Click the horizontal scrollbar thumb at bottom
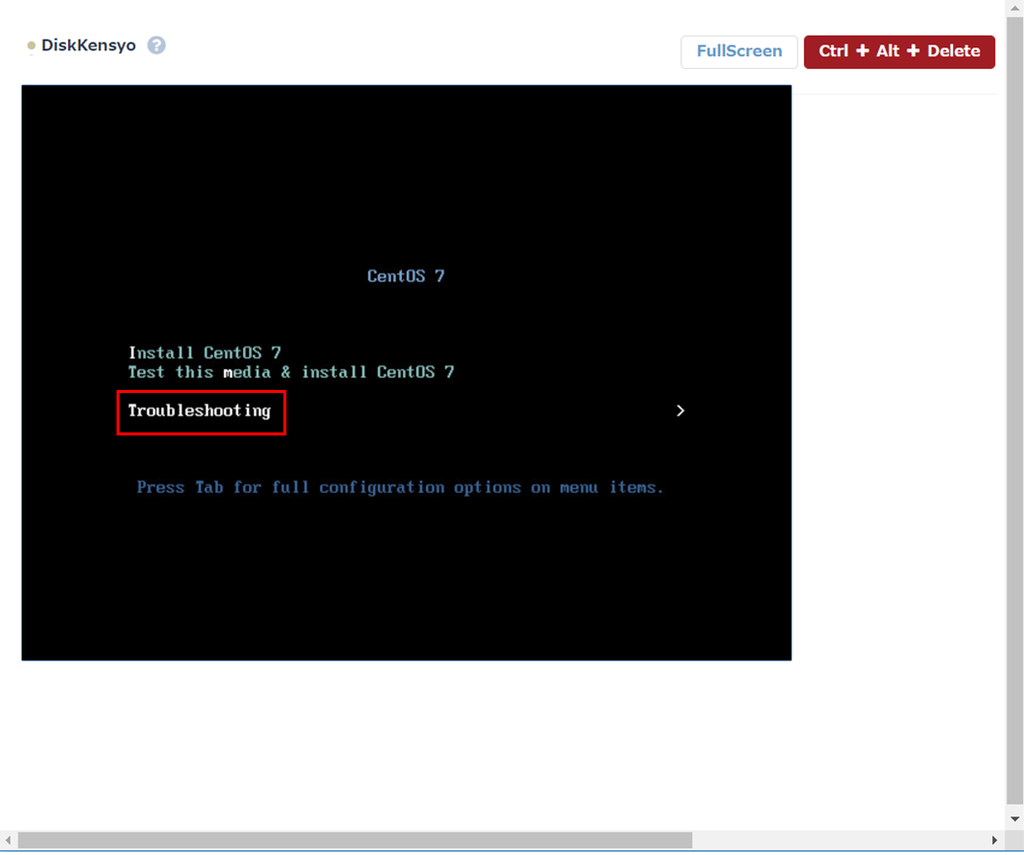The height and width of the screenshot is (855, 1024). [x=355, y=840]
